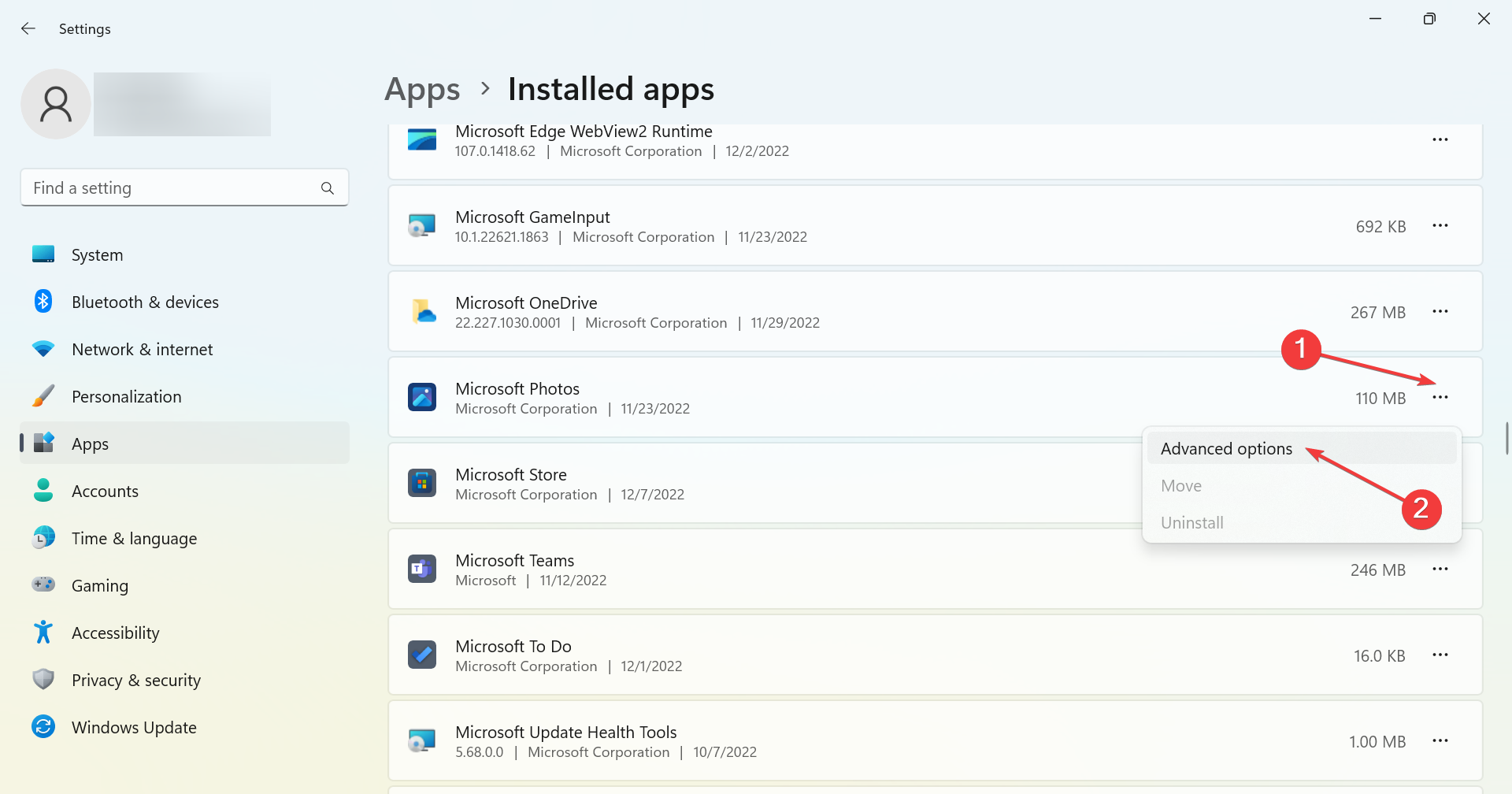Select Apps in the sidebar
The image size is (1512, 794).
coord(184,443)
